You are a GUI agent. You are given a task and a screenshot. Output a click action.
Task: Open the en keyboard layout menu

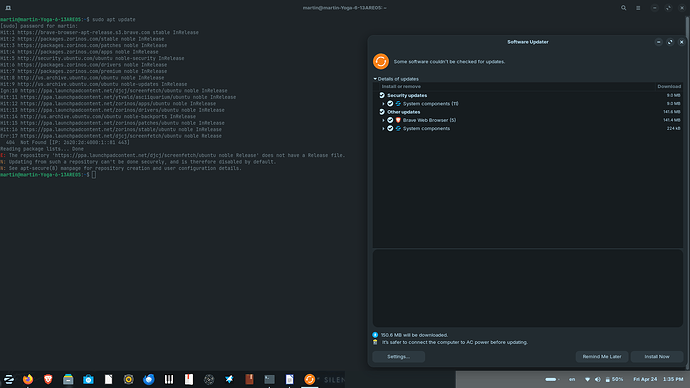click(x=572, y=379)
